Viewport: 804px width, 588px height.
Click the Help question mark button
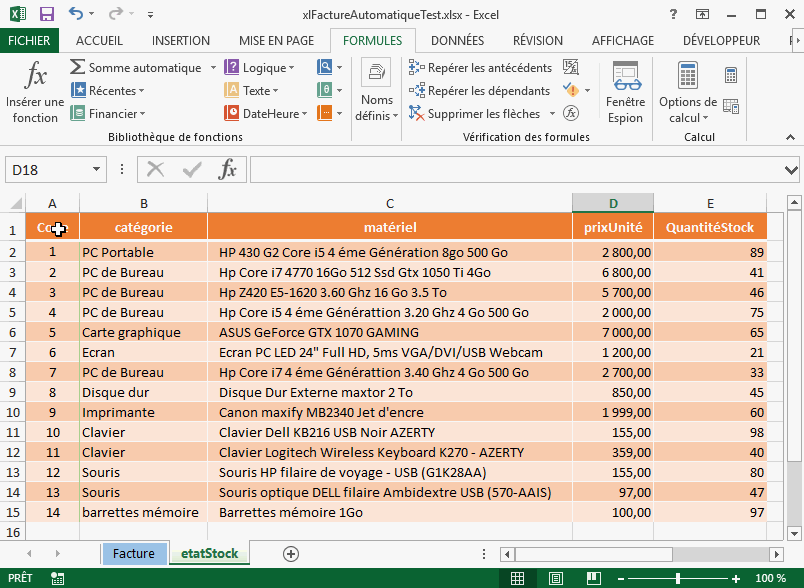(x=673, y=14)
